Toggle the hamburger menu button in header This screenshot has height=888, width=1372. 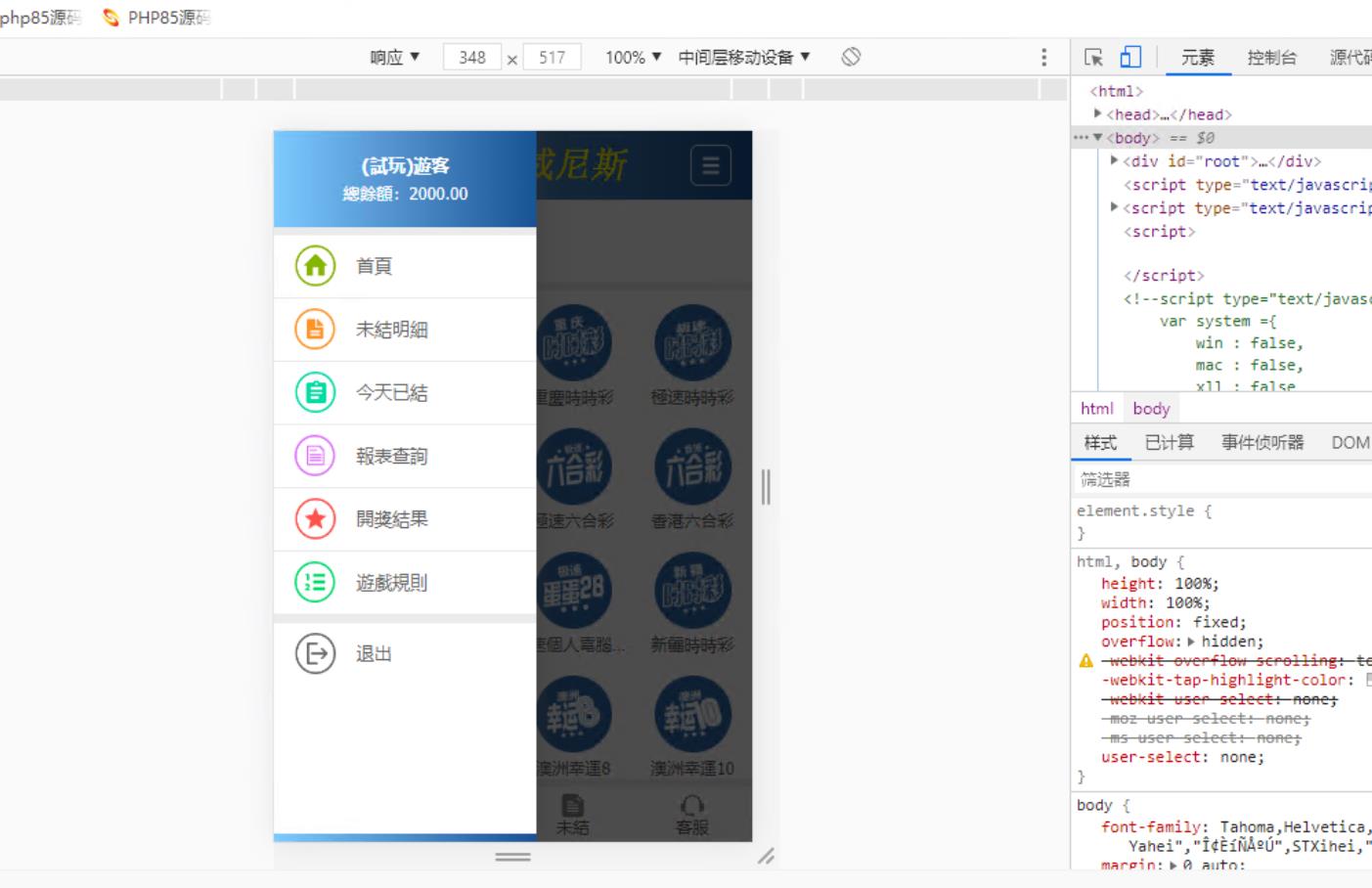point(710,165)
